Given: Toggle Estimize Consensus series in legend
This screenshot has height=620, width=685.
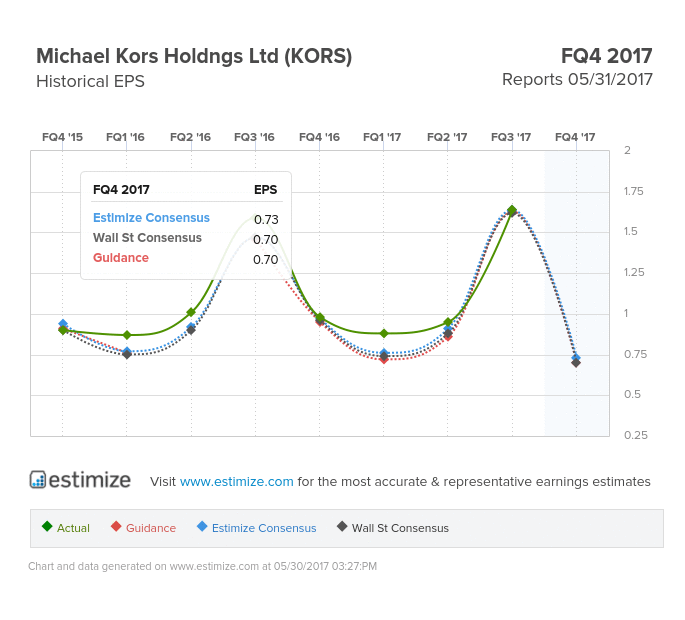Looking at the screenshot, I should (256, 528).
